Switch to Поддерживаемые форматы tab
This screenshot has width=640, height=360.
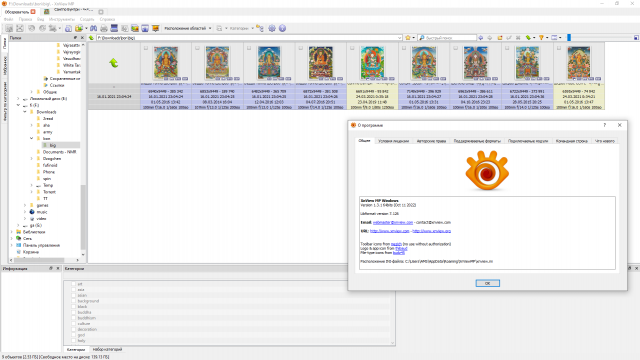click(477, 141)
